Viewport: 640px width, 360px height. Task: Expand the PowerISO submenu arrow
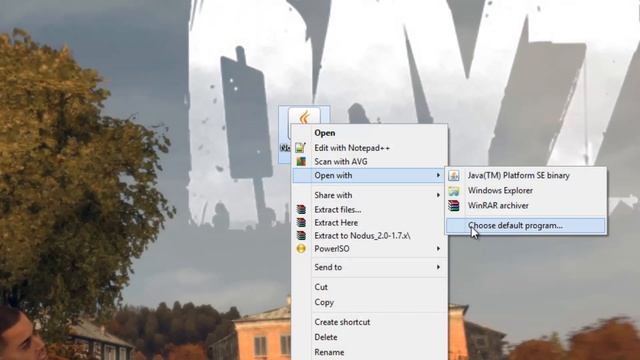pos(438,249)
